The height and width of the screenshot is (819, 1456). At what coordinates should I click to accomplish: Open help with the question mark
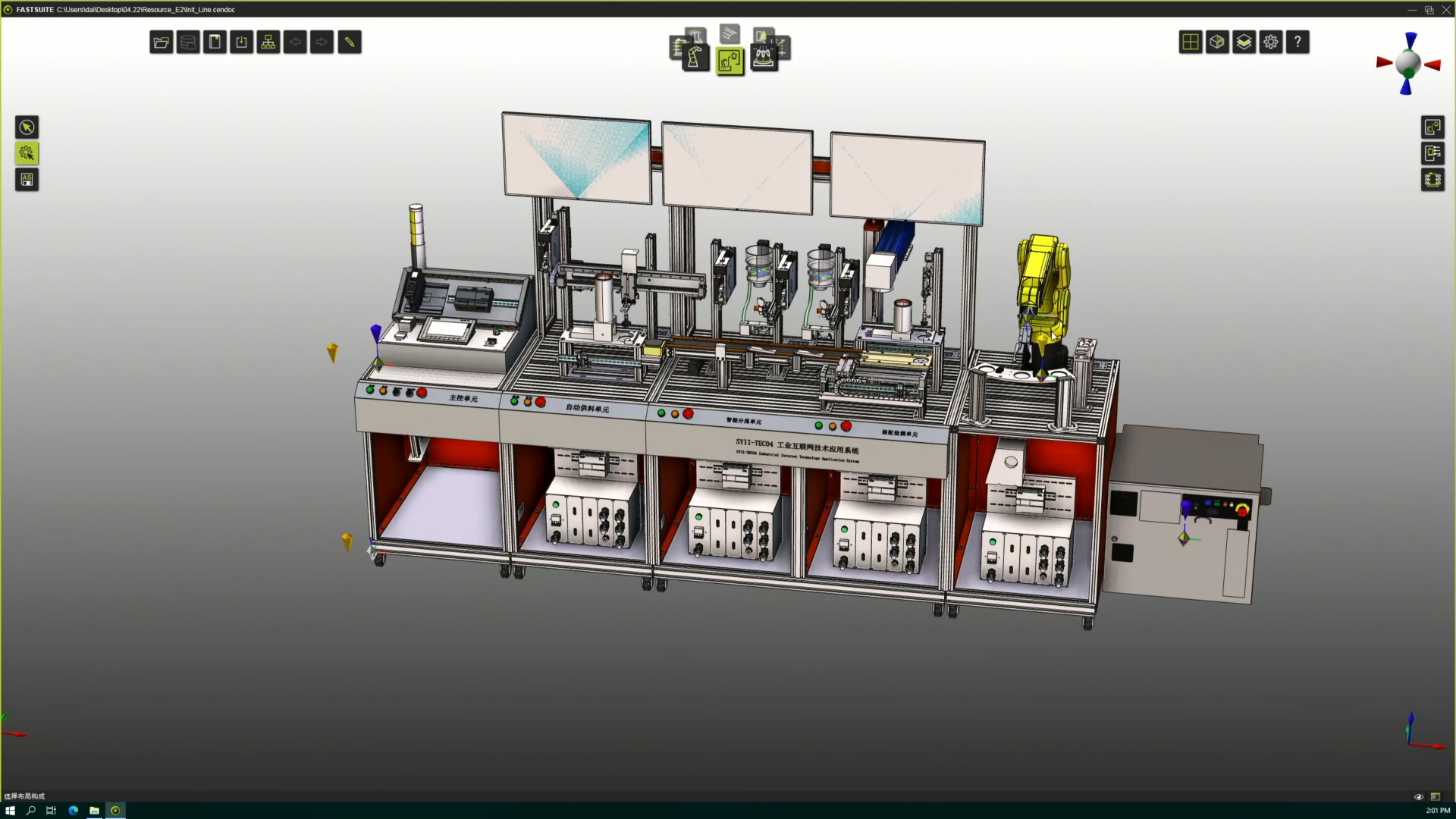point(1298,42)
